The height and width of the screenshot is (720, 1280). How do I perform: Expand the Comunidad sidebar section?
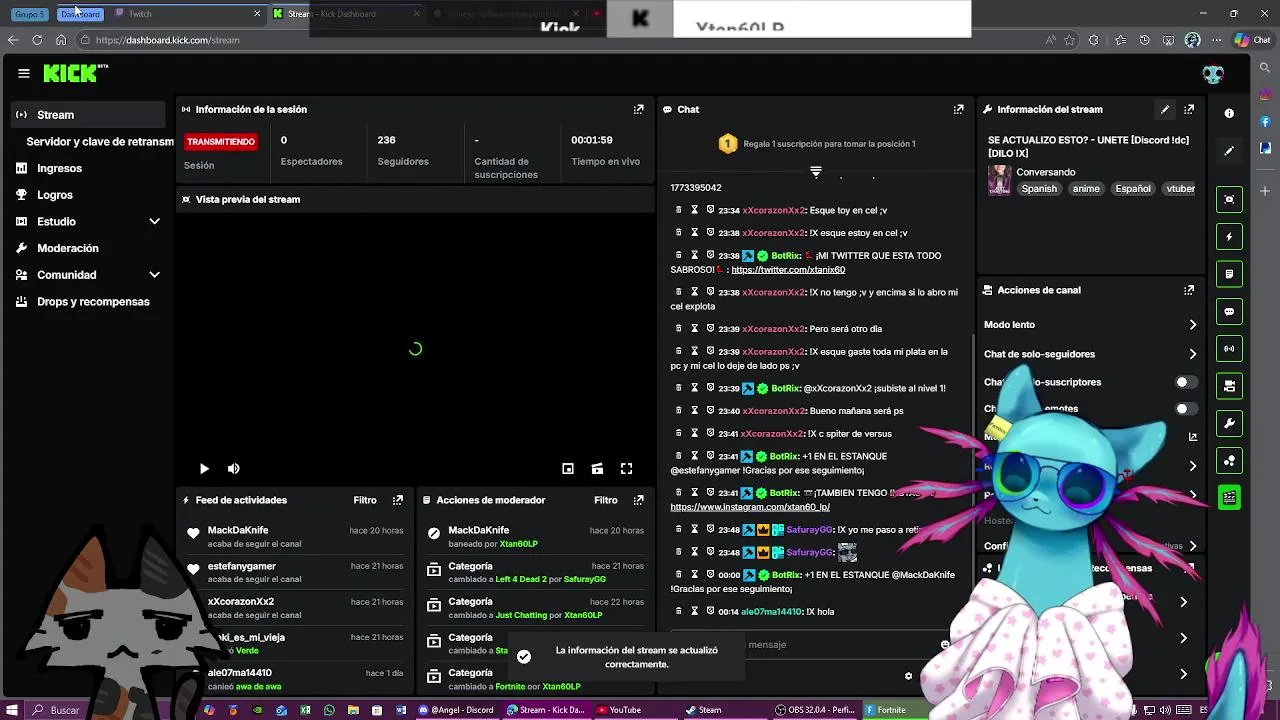click(x=154, y=275)
